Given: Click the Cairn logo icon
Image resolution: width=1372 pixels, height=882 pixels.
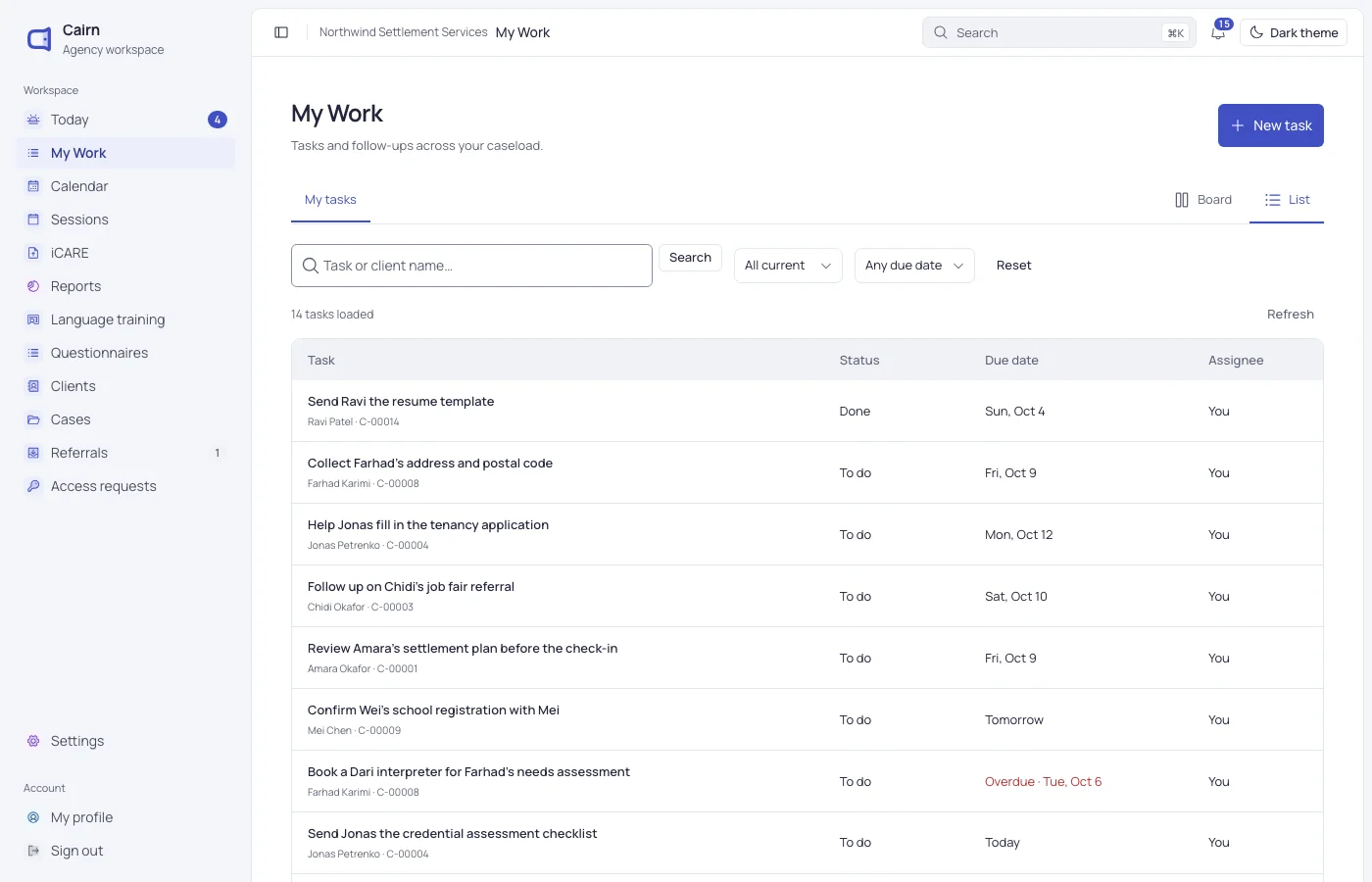Looking at the screenshot, I should [39, 39].
